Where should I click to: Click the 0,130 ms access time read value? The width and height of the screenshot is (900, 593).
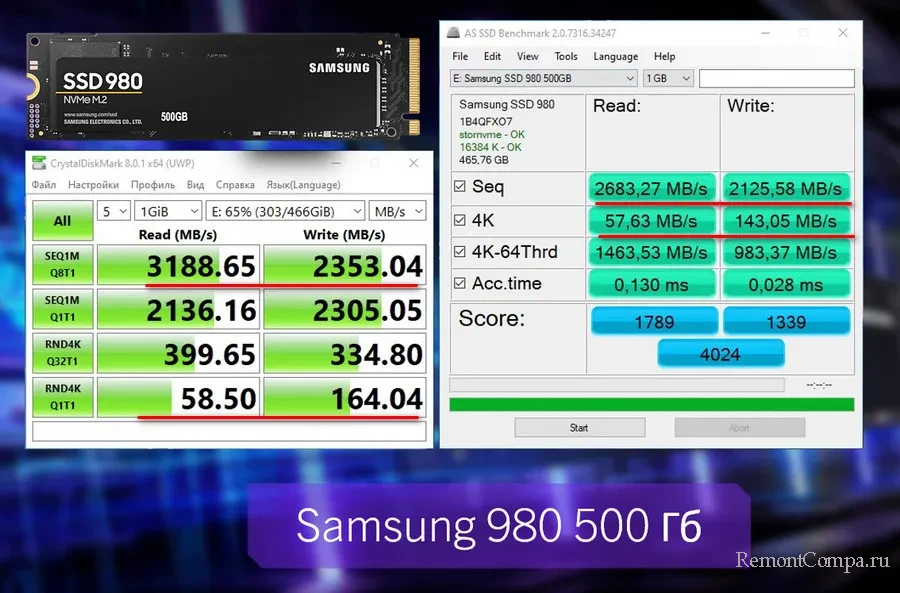pos(651,284)
